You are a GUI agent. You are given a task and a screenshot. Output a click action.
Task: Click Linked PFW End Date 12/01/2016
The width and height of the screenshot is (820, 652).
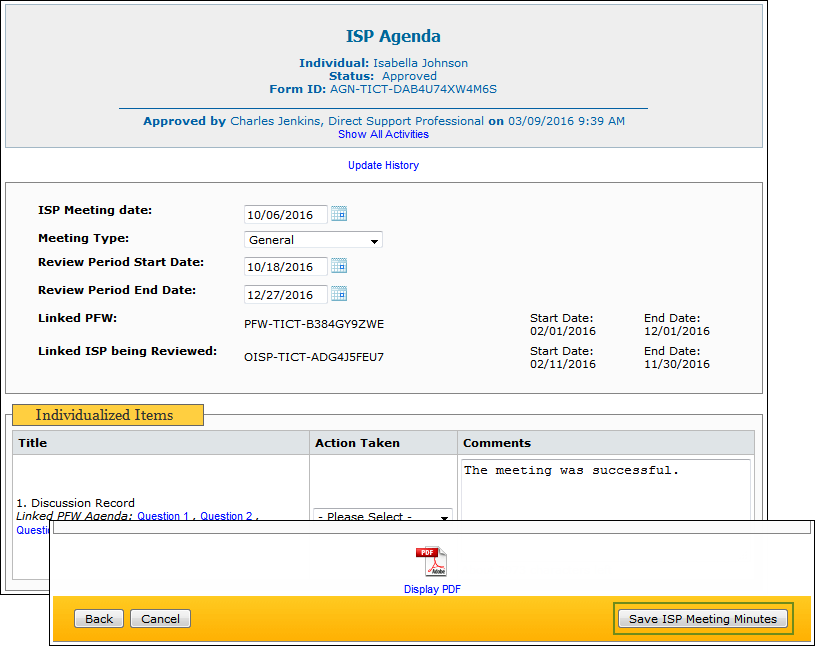(677, 331)
